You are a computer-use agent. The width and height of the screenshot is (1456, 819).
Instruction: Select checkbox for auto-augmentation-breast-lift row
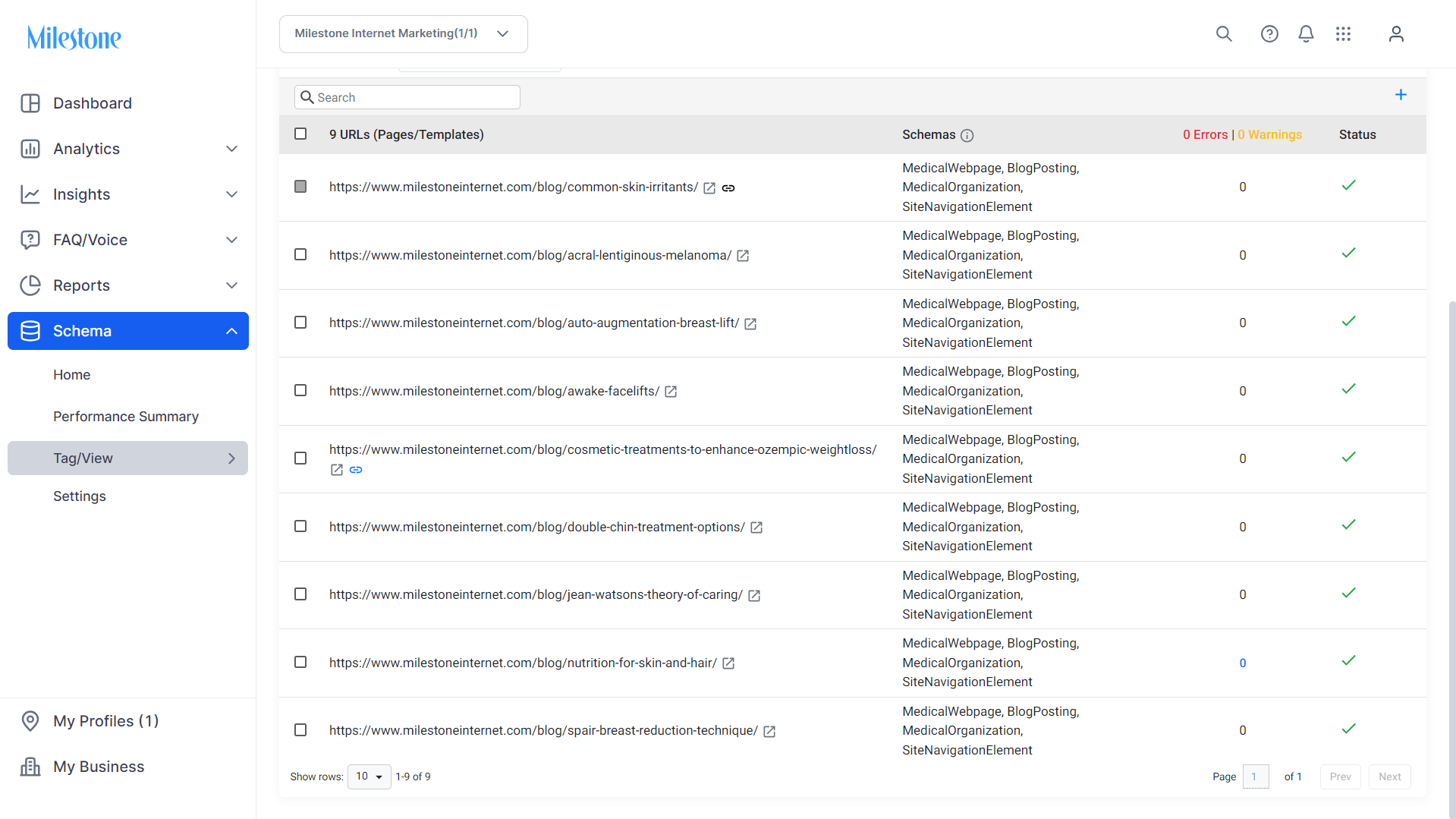click(300, 323)
